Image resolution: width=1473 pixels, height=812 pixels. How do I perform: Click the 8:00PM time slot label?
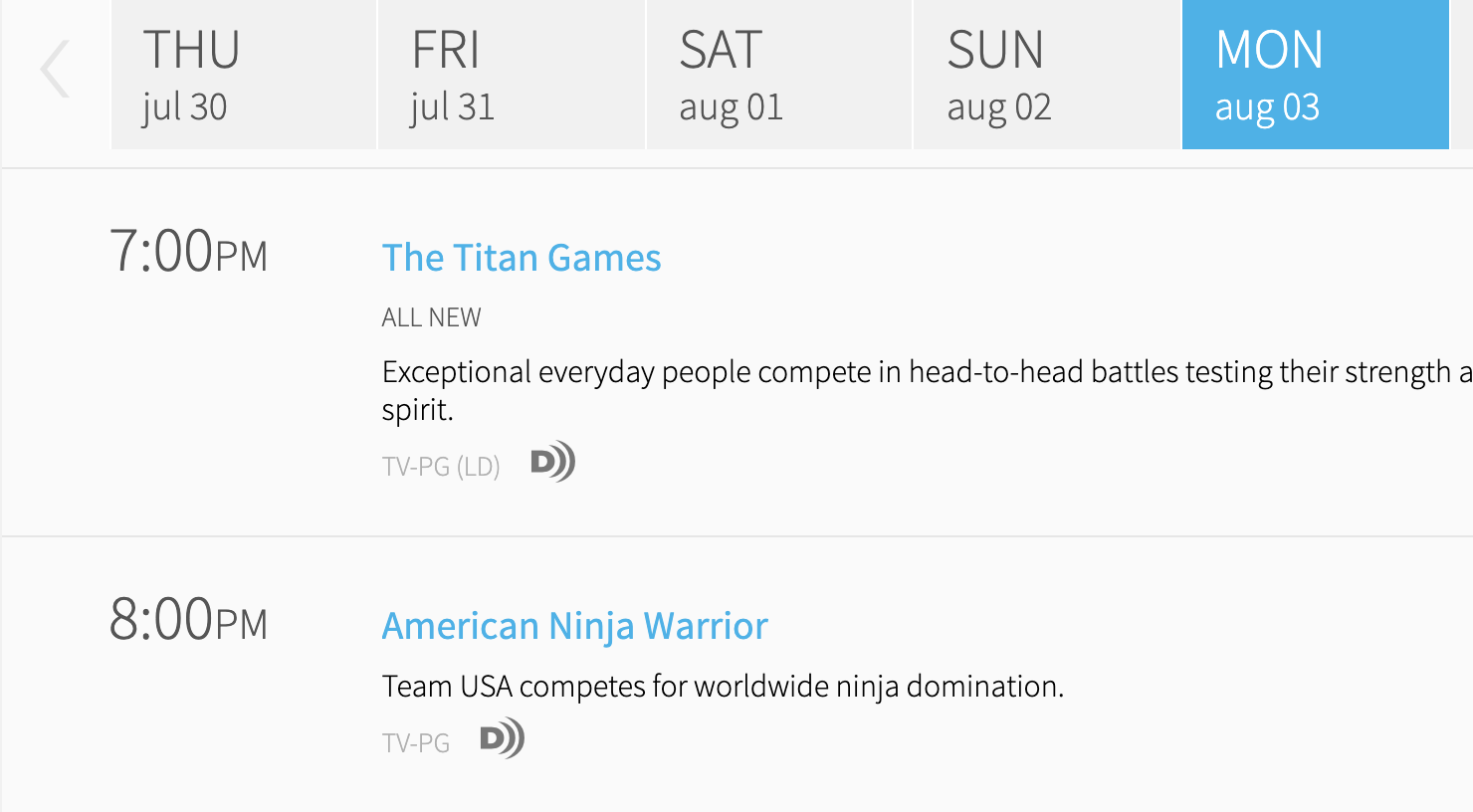click(x=188, y=619)
